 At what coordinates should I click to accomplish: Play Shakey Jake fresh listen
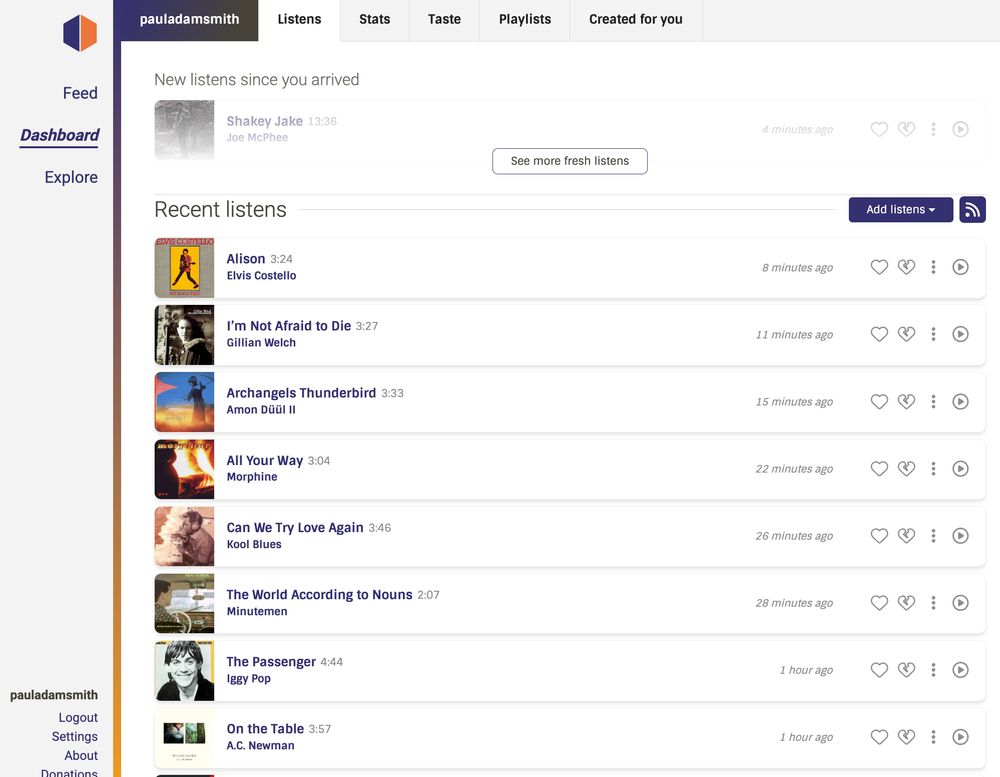pyautogui.click(x=960, y=129)
